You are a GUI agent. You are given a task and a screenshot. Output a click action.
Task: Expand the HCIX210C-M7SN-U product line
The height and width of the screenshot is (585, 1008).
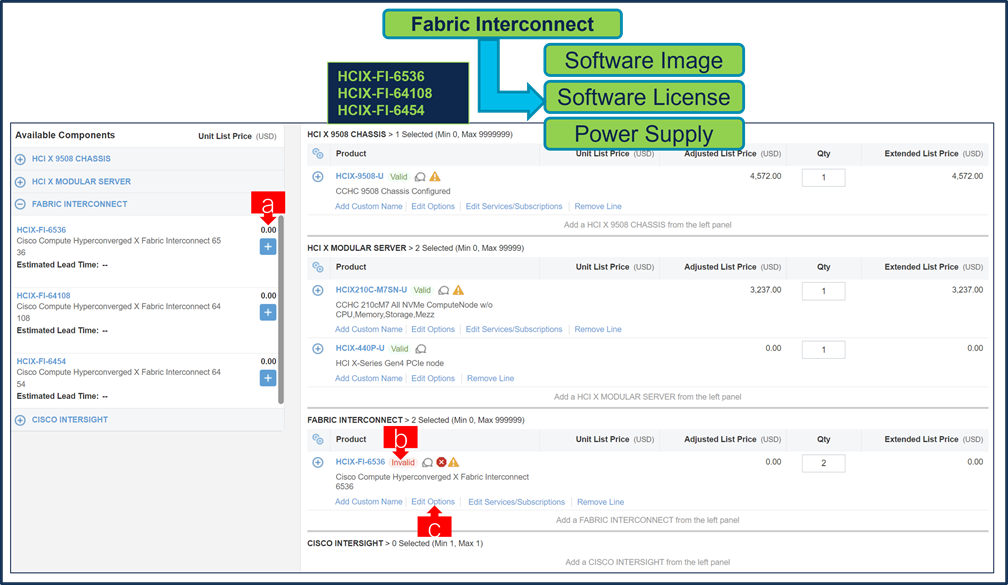tap(318, 291)
